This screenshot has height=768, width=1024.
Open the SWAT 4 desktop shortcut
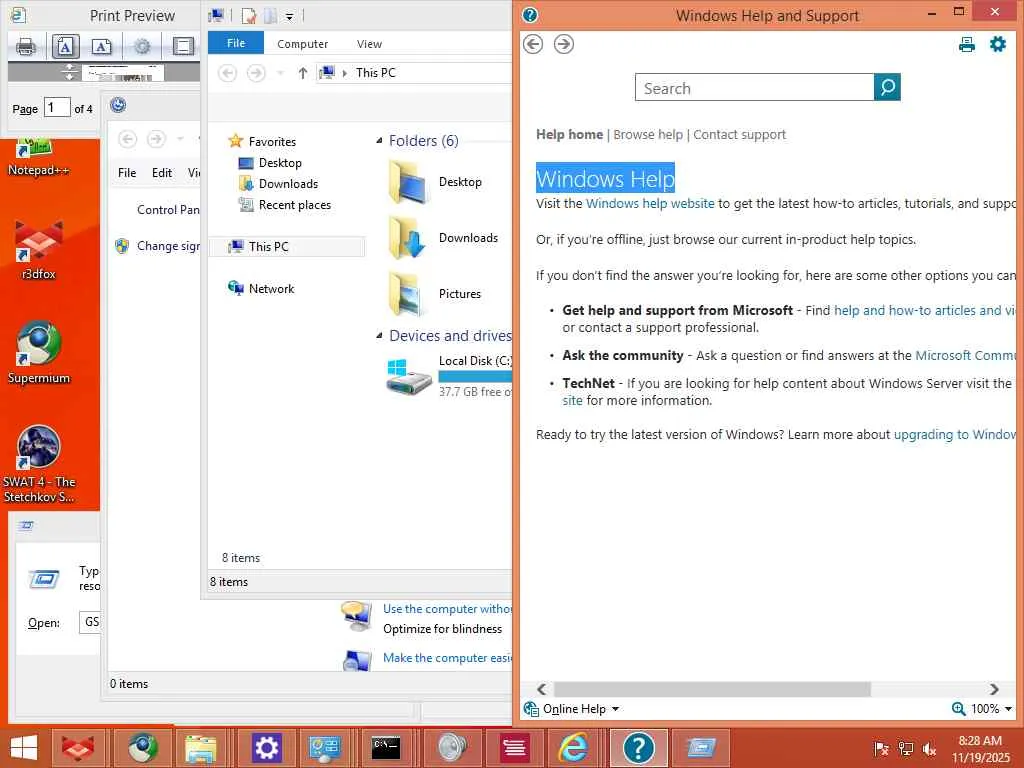[x=39, y=464]
